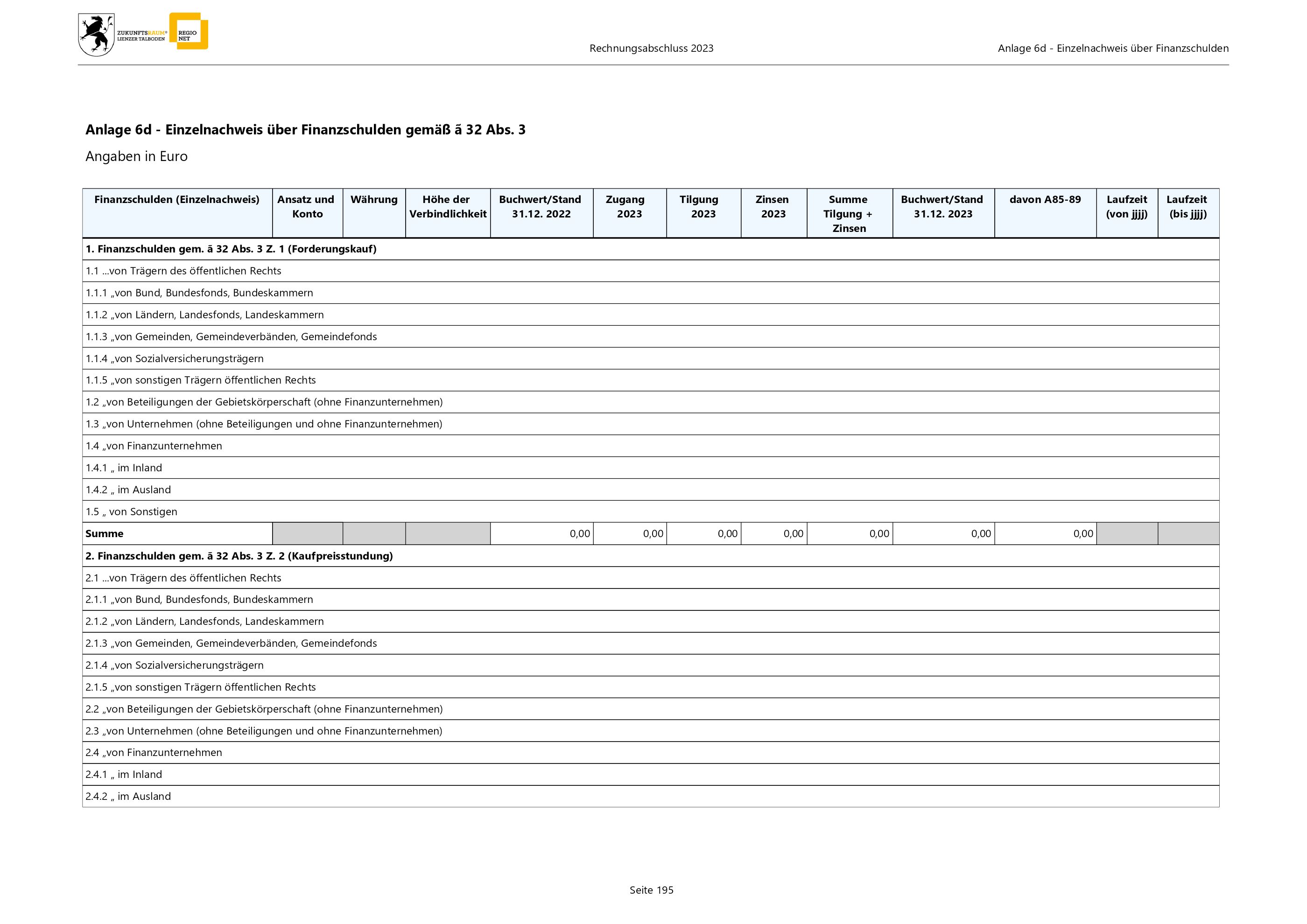Select section 2 Kaufpreisstundung heading row

tap(239, 556)
